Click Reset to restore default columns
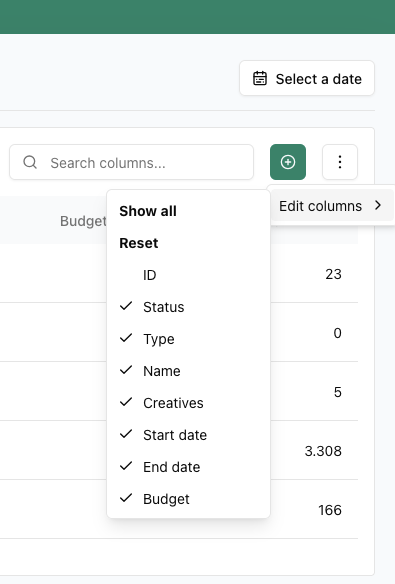Image resolution: width=395 pixels, height=584 pixels. (138, 243)
